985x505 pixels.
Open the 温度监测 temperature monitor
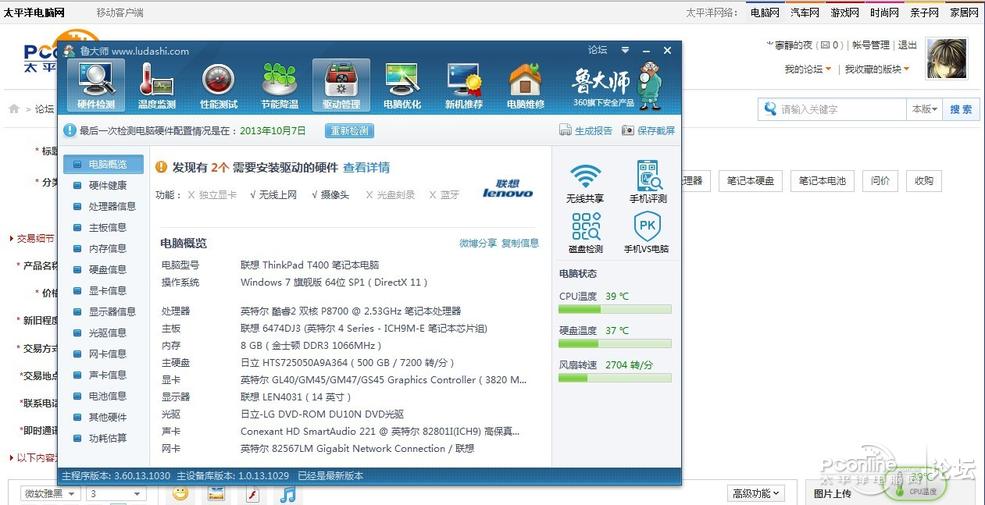156,85
